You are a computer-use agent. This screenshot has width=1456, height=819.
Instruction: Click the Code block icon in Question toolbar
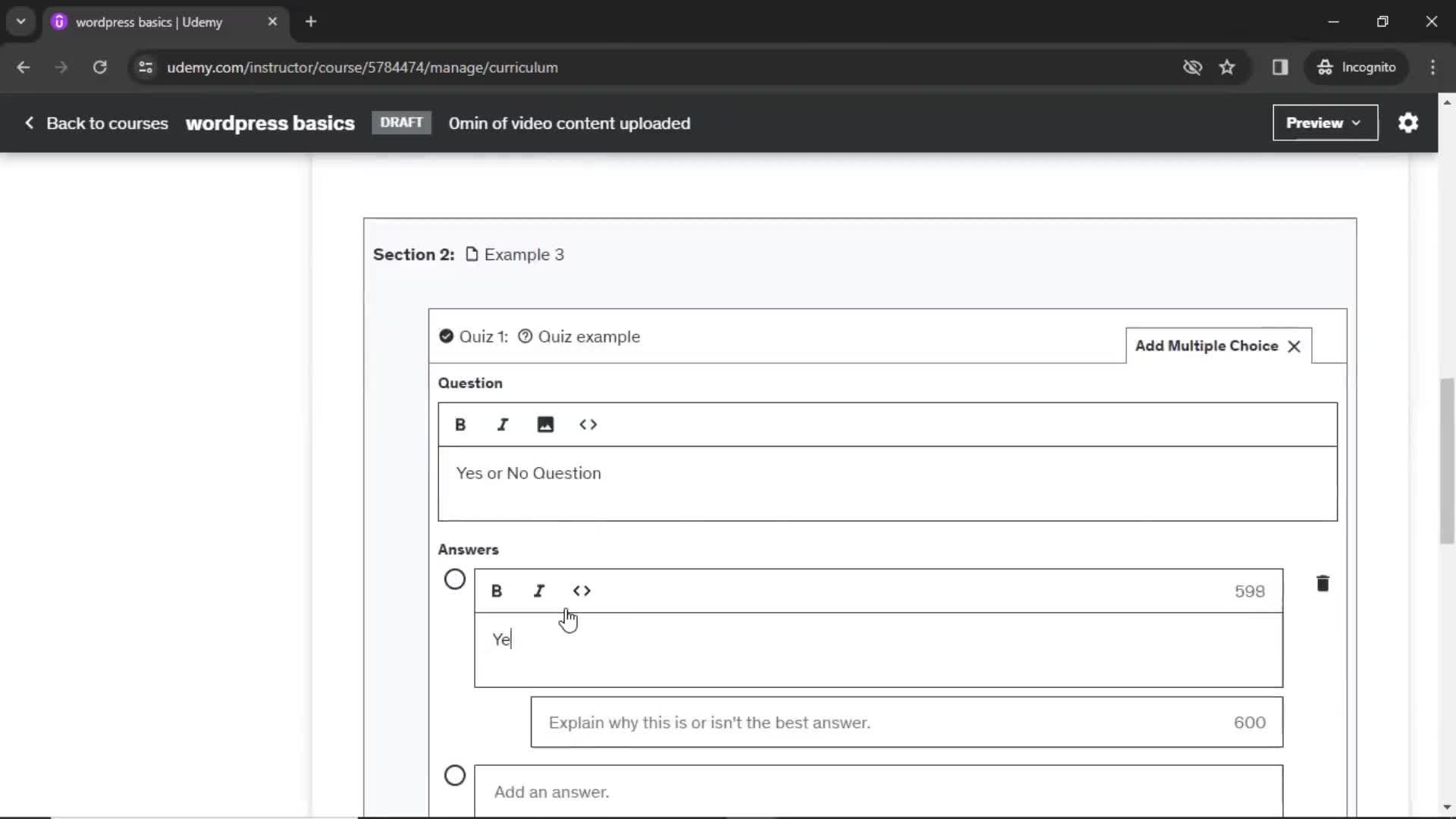tap(588, 424)
